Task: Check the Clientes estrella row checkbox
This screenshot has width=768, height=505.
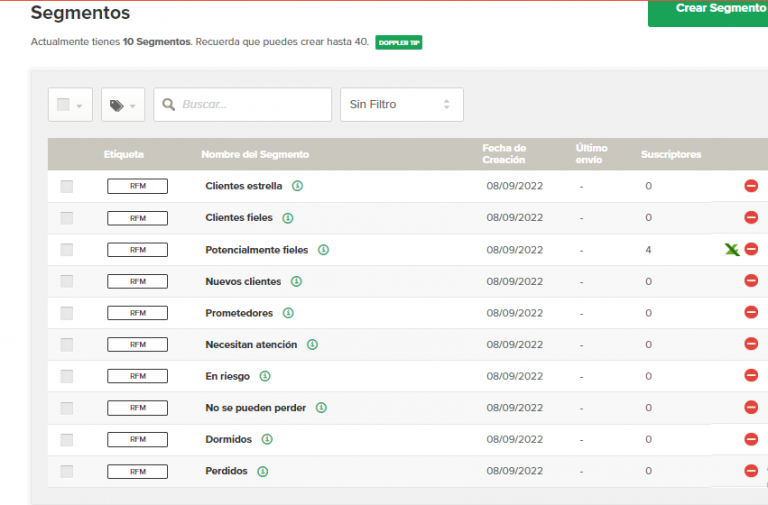Action: pos(67,186)
